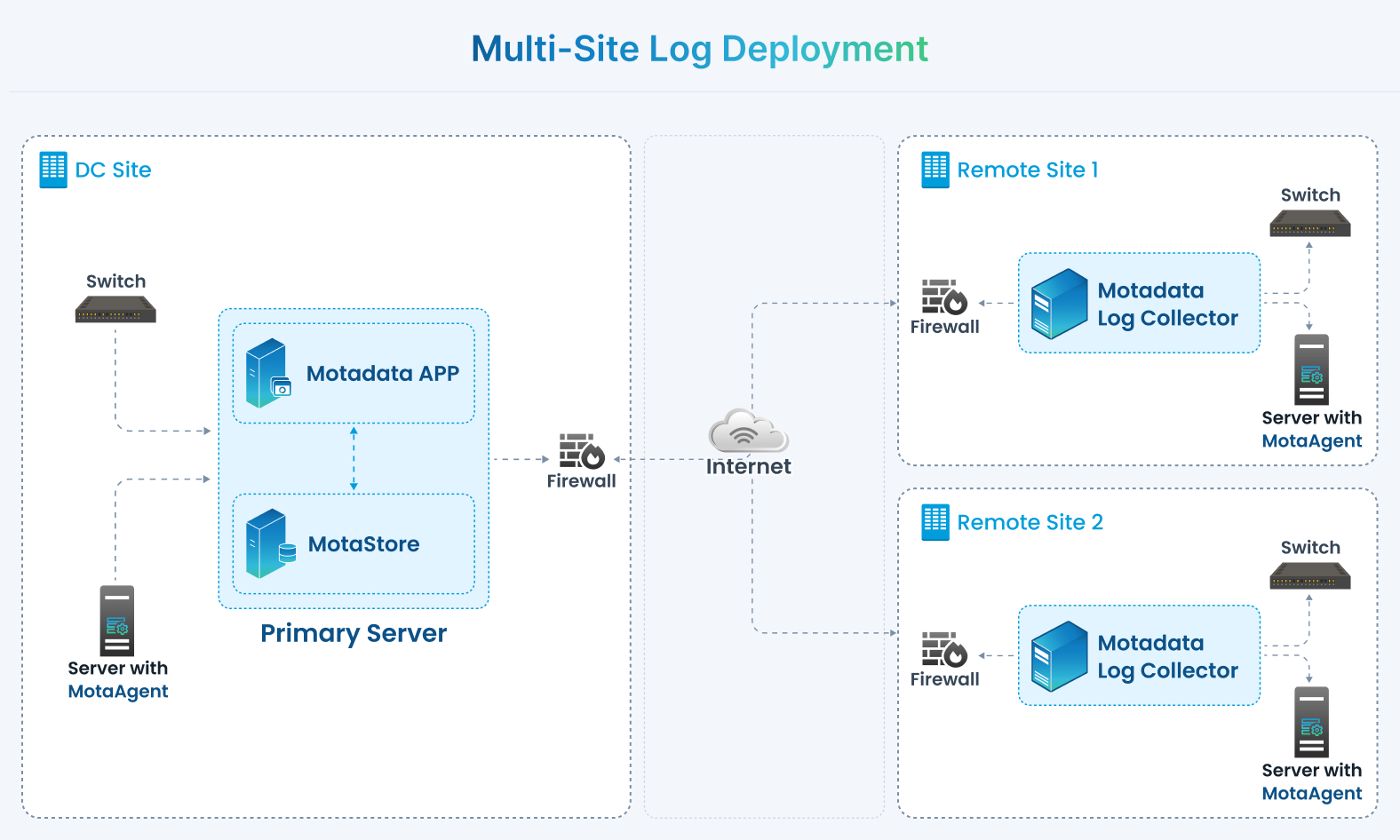Image resolution: width=1400 pixels, height=840 pixels.
Task: Click the DC Site MotaAgent server icon
Action: pos(117,621)
